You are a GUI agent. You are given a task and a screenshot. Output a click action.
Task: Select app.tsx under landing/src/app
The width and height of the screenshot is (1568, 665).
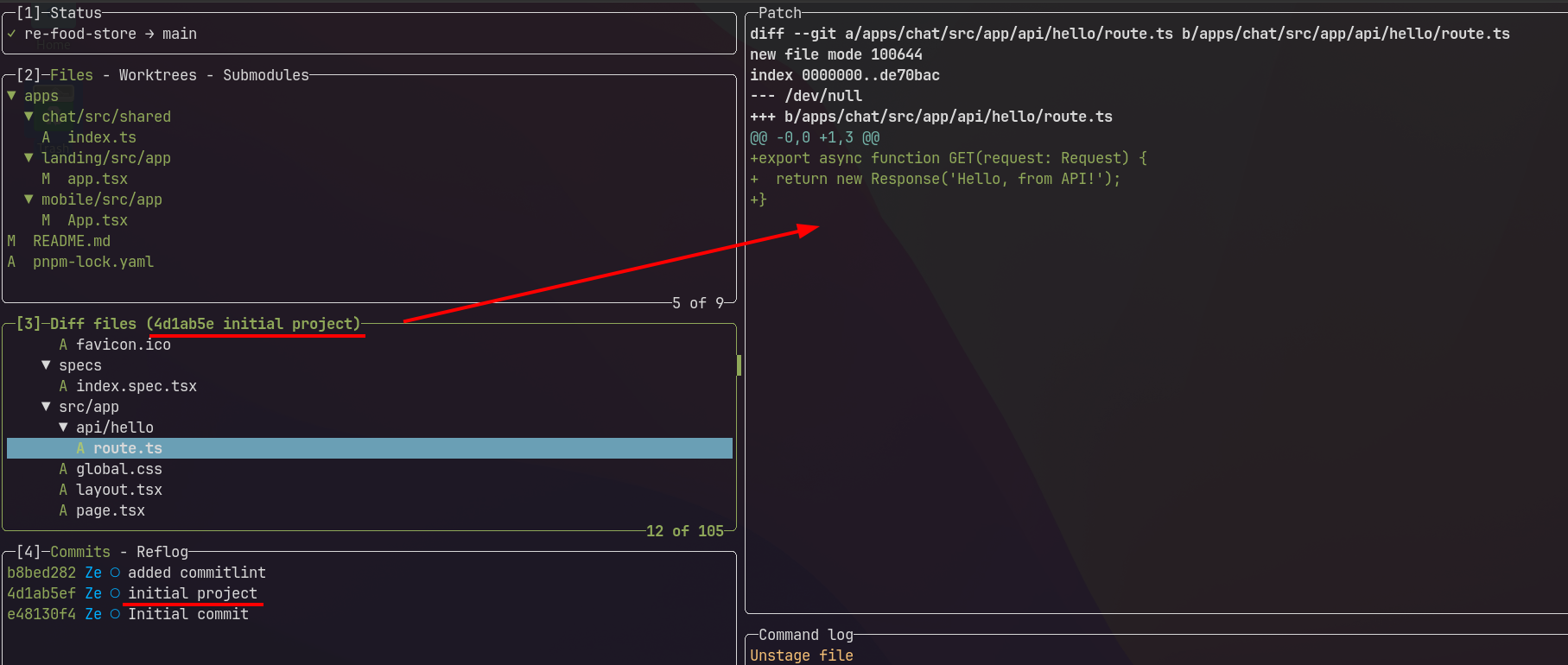98,179
